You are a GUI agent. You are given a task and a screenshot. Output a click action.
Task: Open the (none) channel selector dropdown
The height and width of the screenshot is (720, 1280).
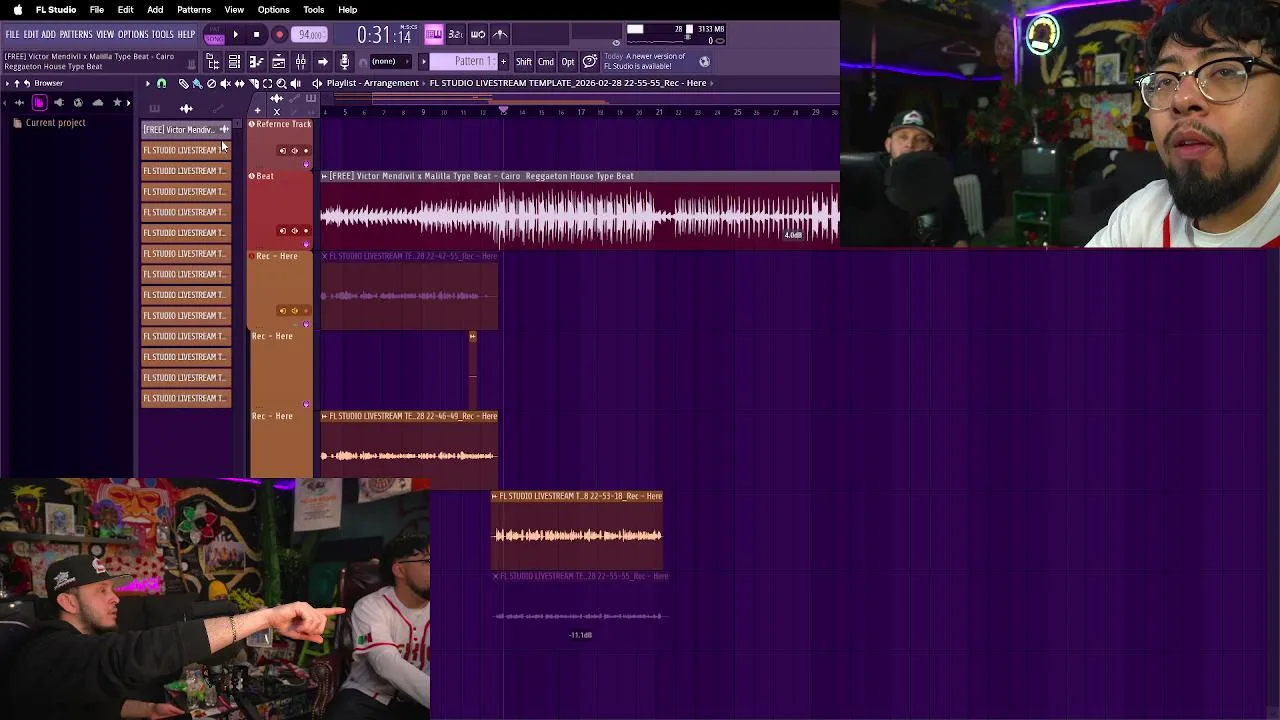(390, 62)
